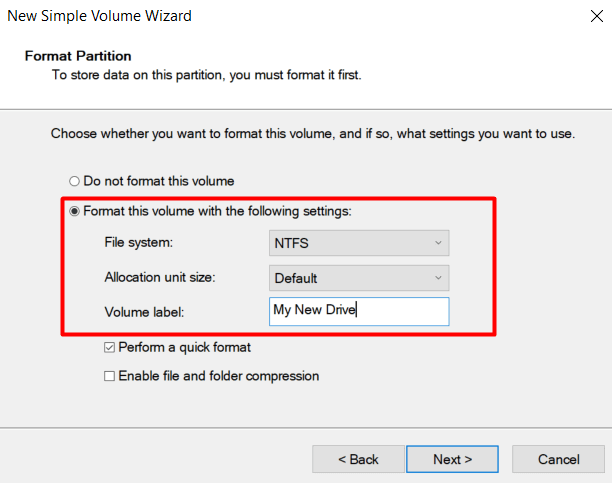Click the 'Format Partition' heading

tap(78, 56)
